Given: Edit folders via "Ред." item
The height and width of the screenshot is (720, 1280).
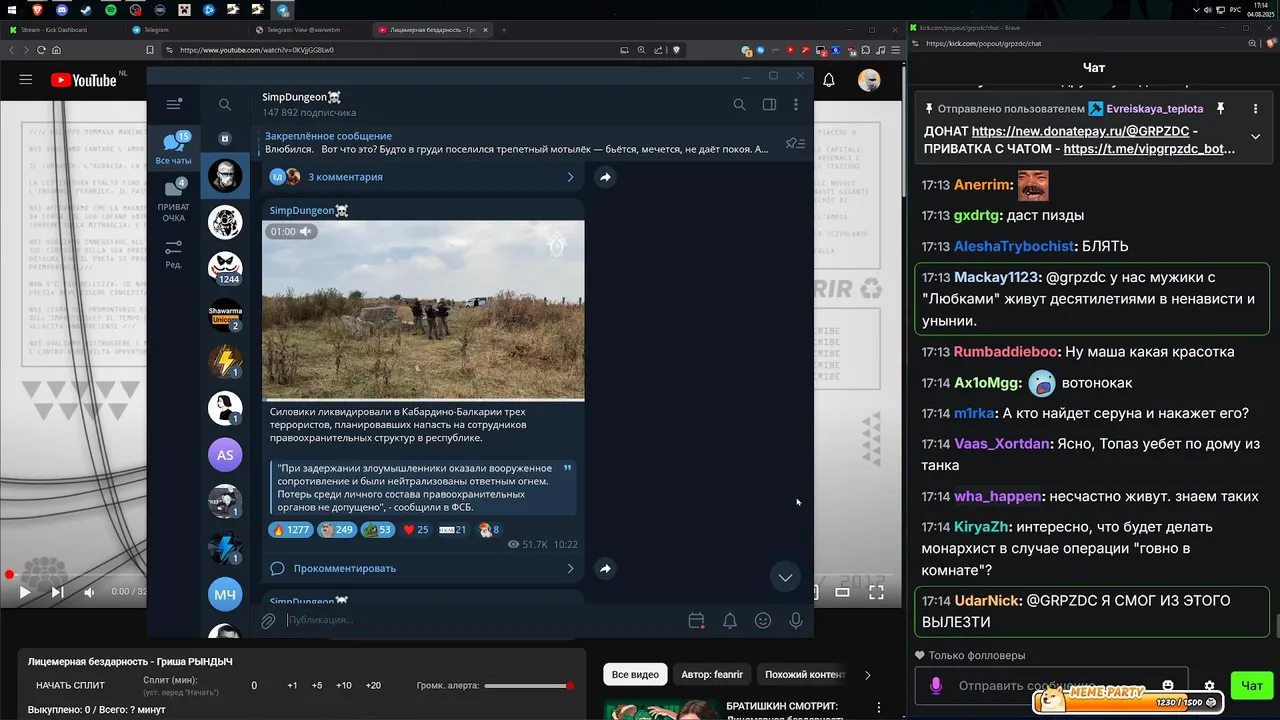Looking at the screenshot, I should click(x=174, y=254).
